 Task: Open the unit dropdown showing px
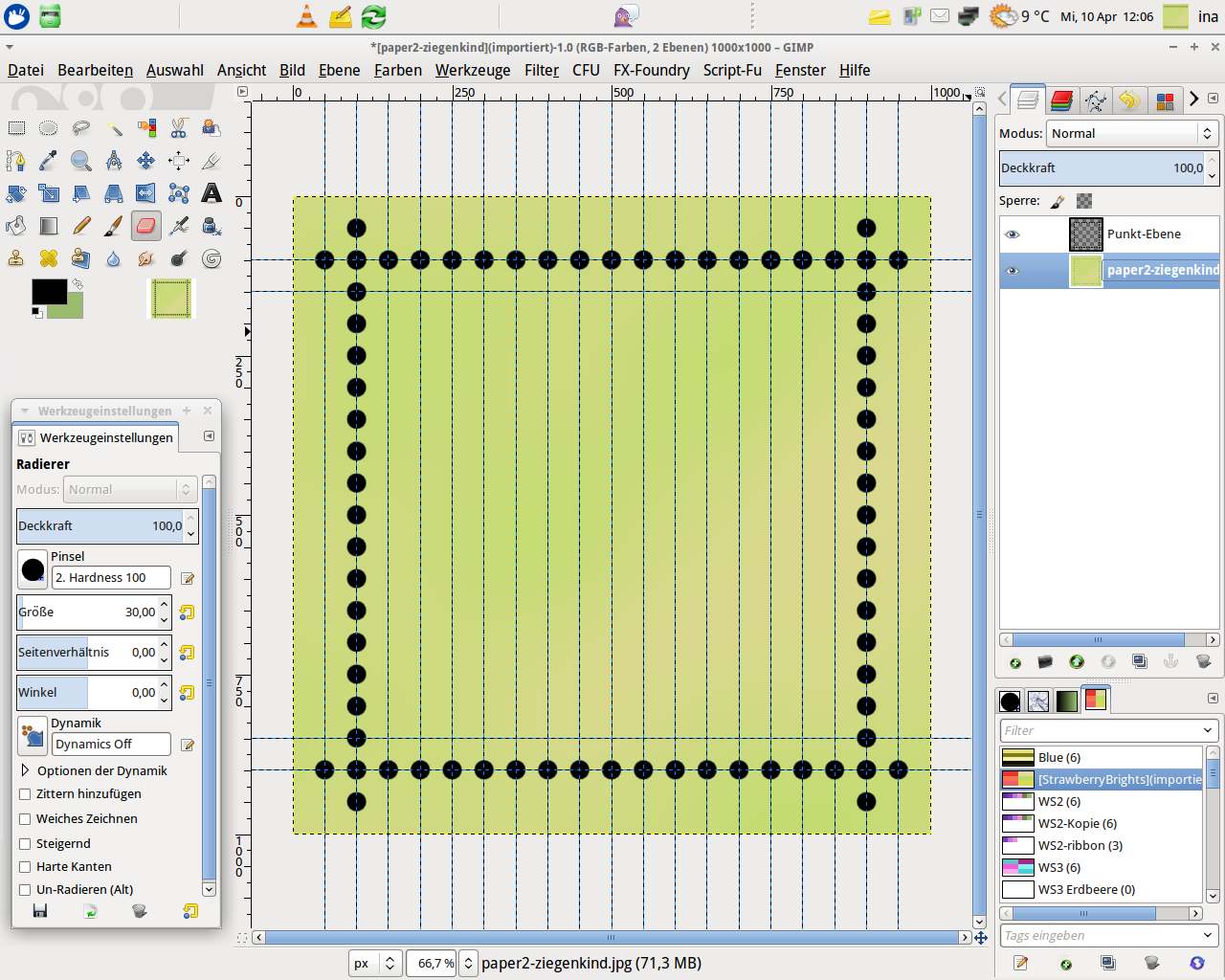click(x=374, y=964)
